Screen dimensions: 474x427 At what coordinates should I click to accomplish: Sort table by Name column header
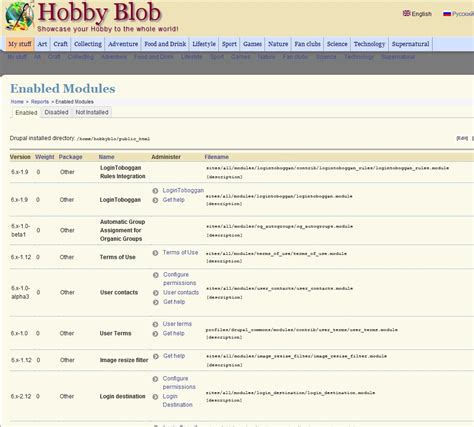pos(106,157)
